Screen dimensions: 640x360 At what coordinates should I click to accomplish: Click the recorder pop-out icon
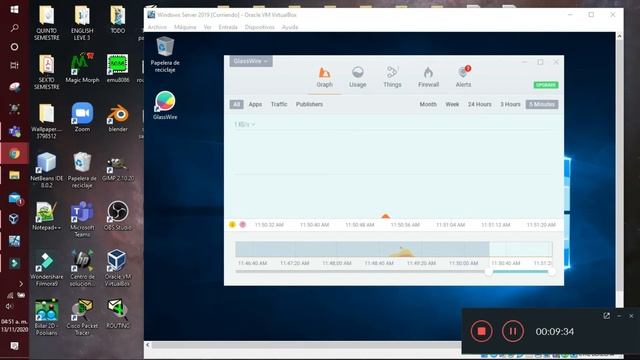(x=607, y=316)
